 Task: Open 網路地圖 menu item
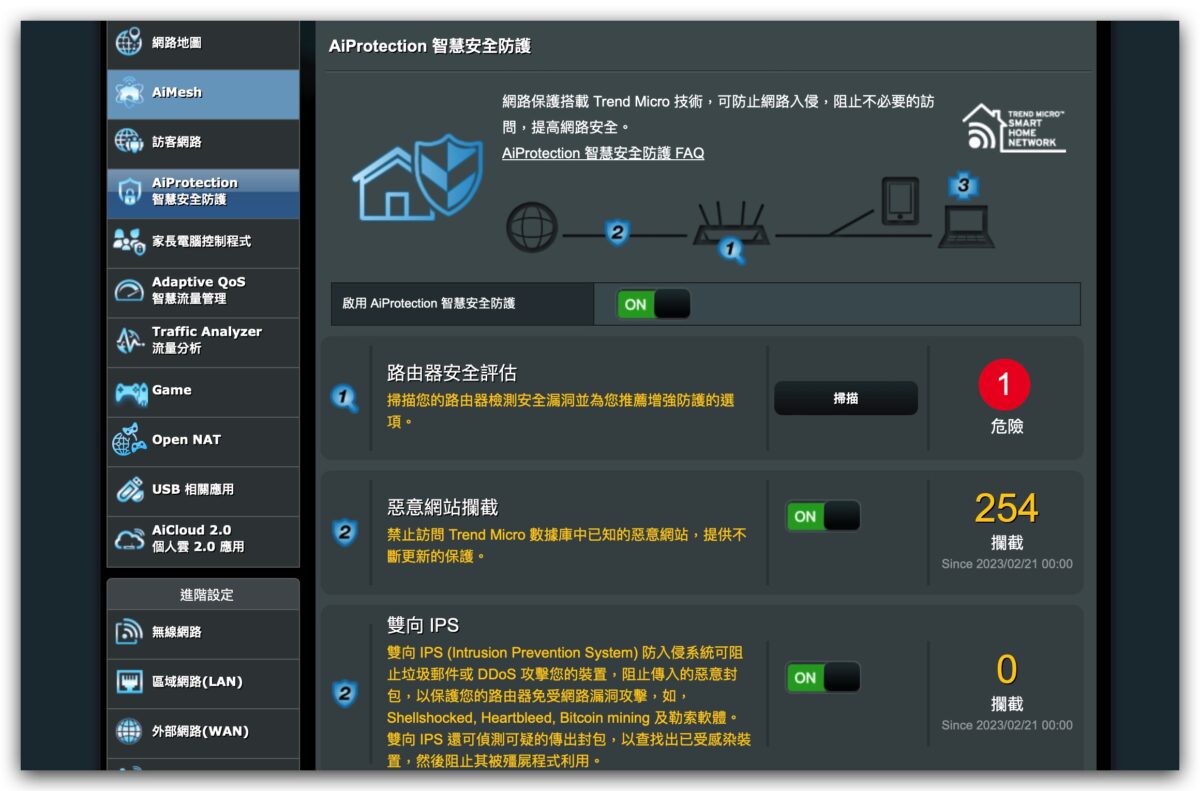pos(203,44)
